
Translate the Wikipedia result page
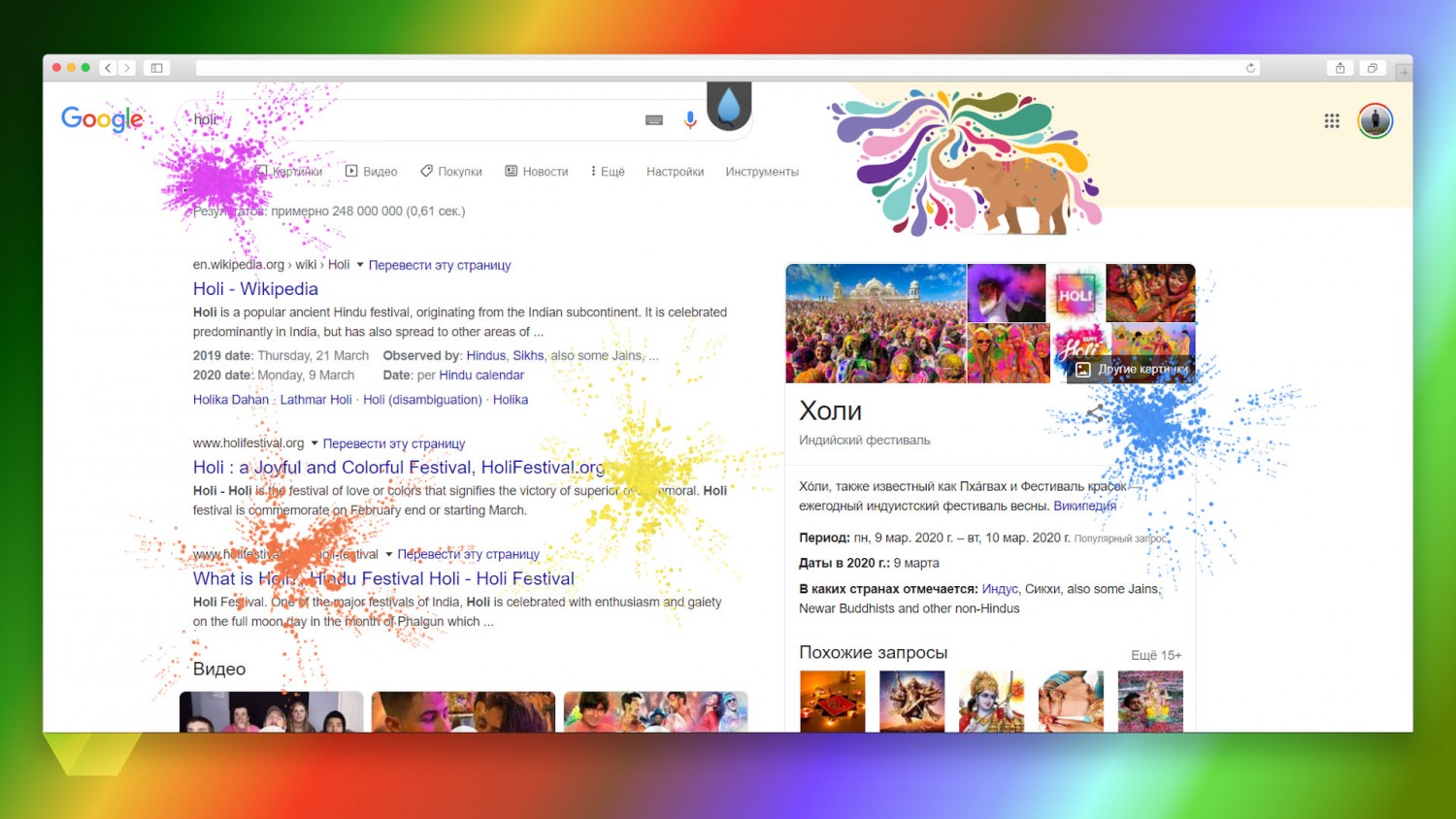440,265
